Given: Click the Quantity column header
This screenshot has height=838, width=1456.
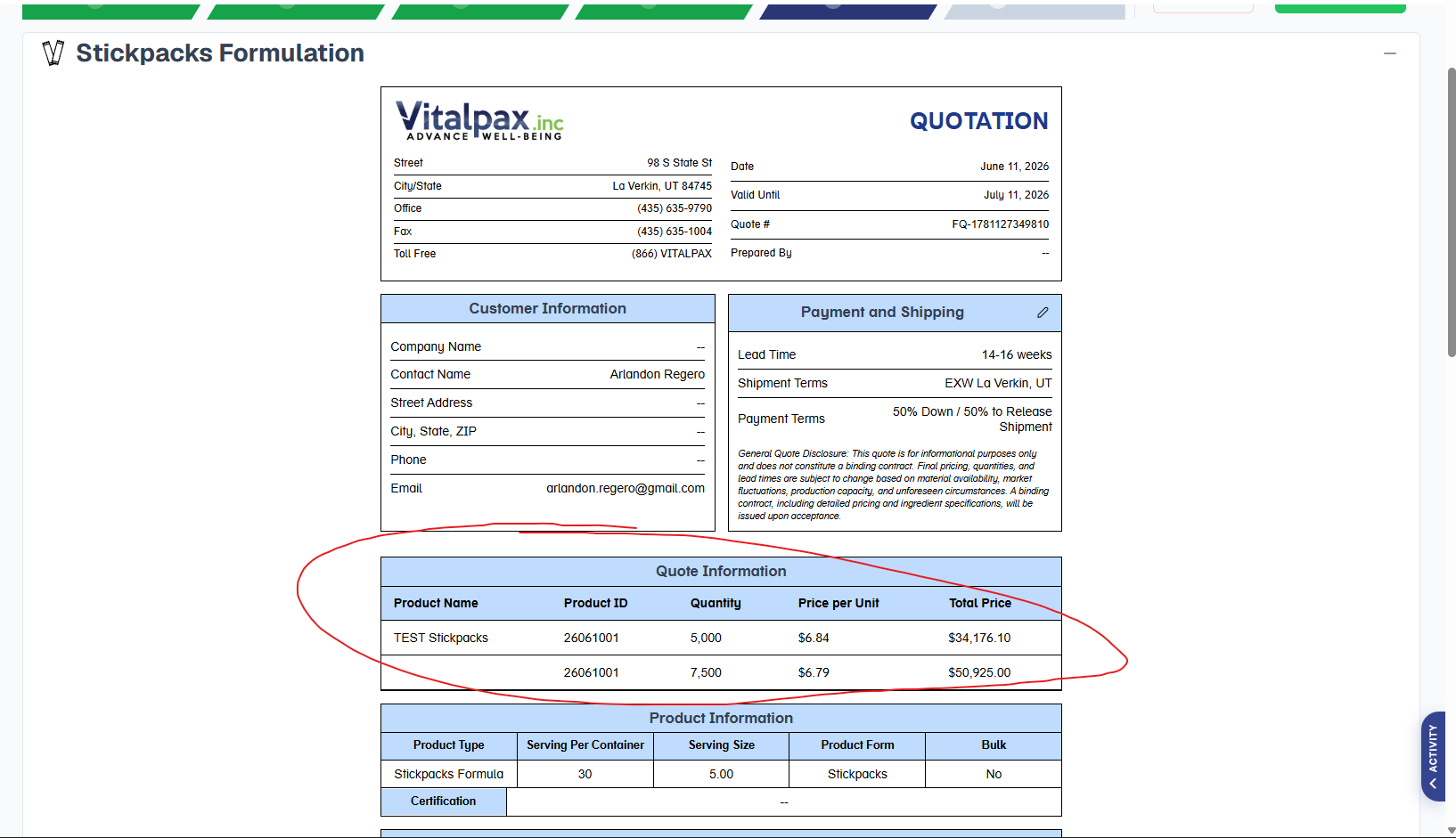Looking at the screenshot, I should pyautogui.click(x=716, y=604).
